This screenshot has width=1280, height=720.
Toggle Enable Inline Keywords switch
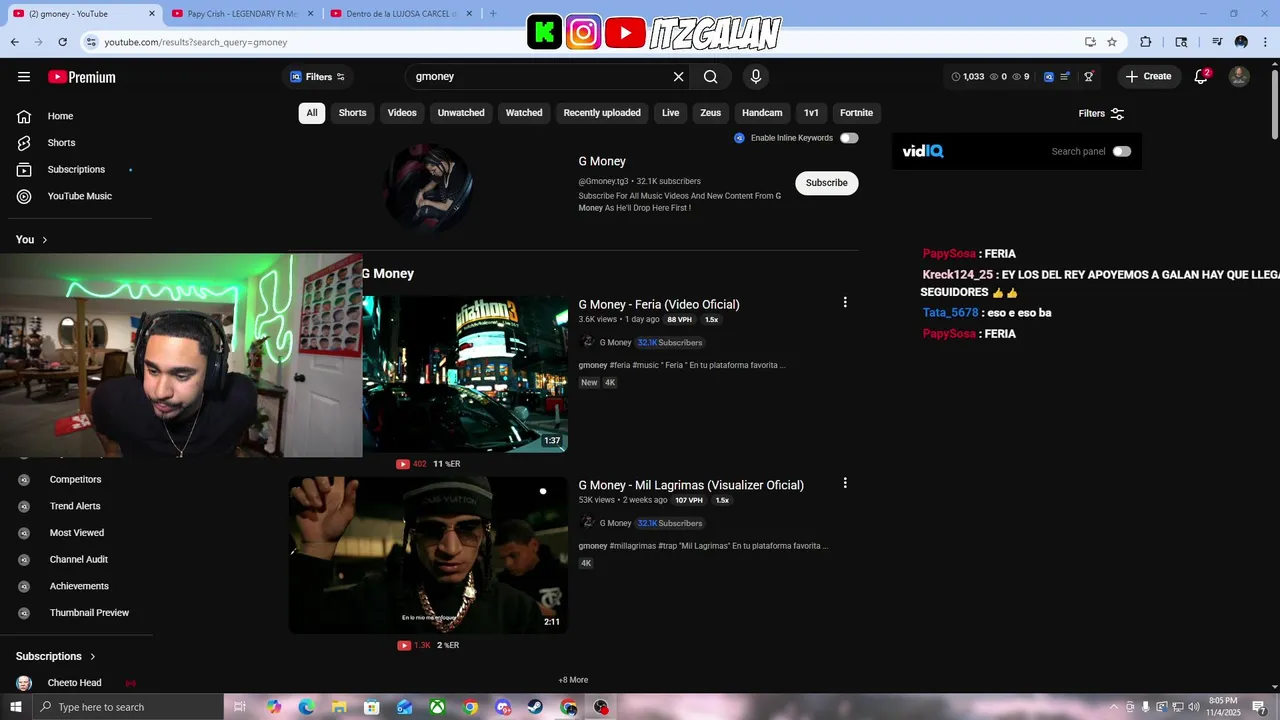pos(849,138)
